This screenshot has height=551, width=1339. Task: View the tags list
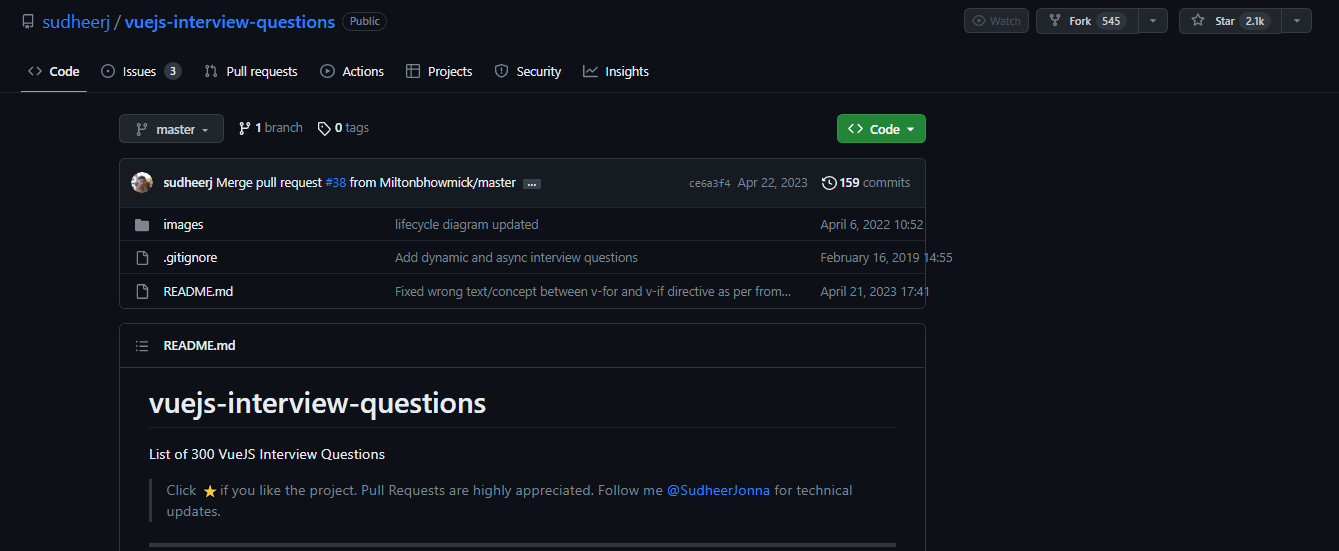coord(344,128)
